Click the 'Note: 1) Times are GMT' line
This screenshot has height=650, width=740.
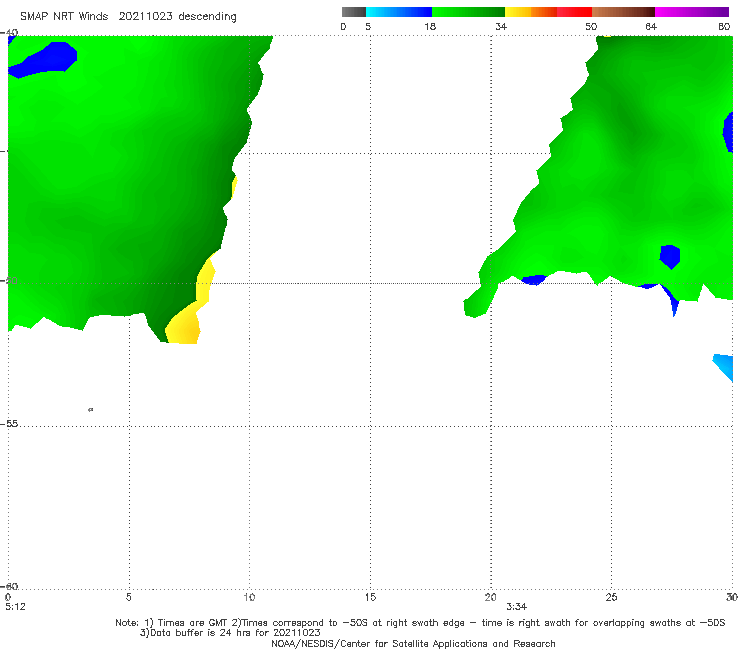(420, 623)
